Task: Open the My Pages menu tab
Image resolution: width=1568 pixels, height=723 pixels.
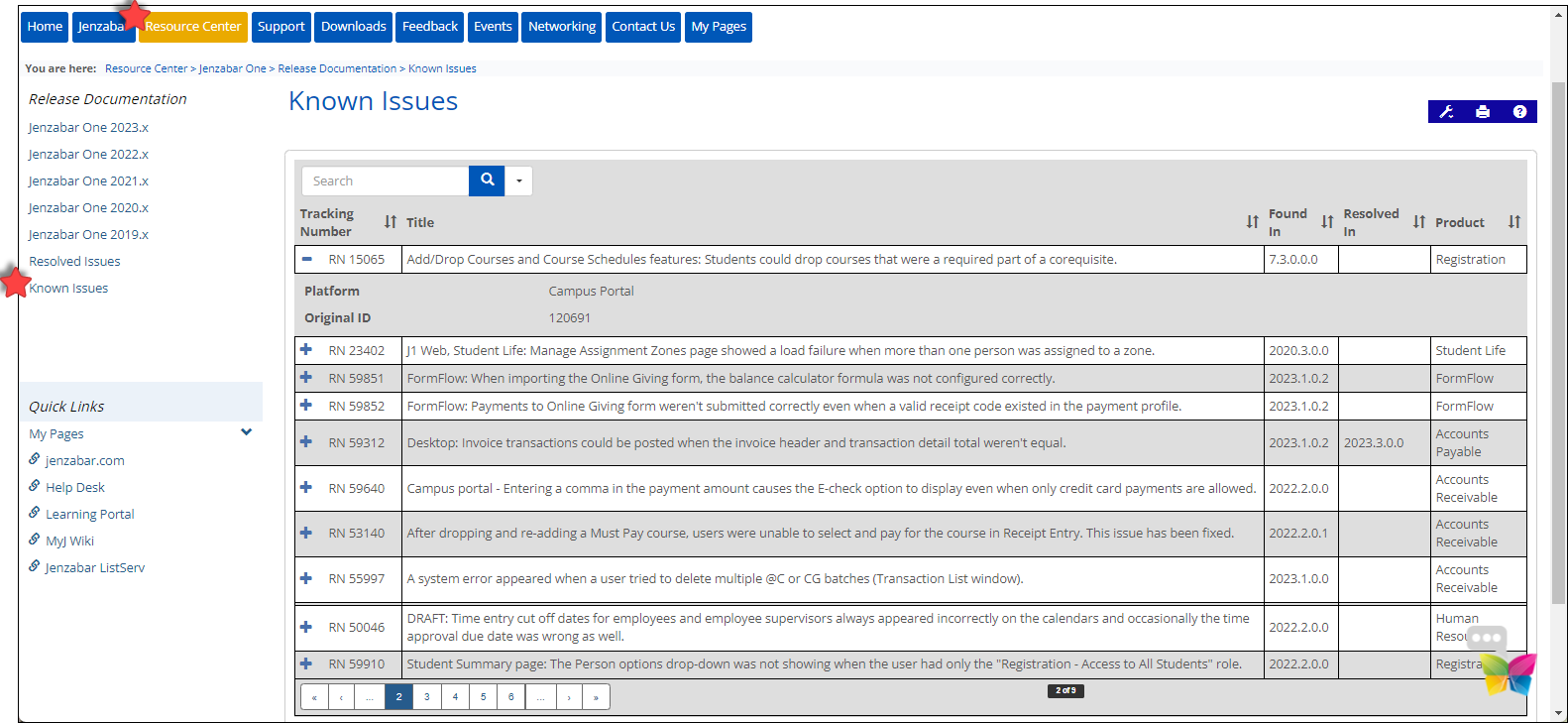Action: point(719,27)
